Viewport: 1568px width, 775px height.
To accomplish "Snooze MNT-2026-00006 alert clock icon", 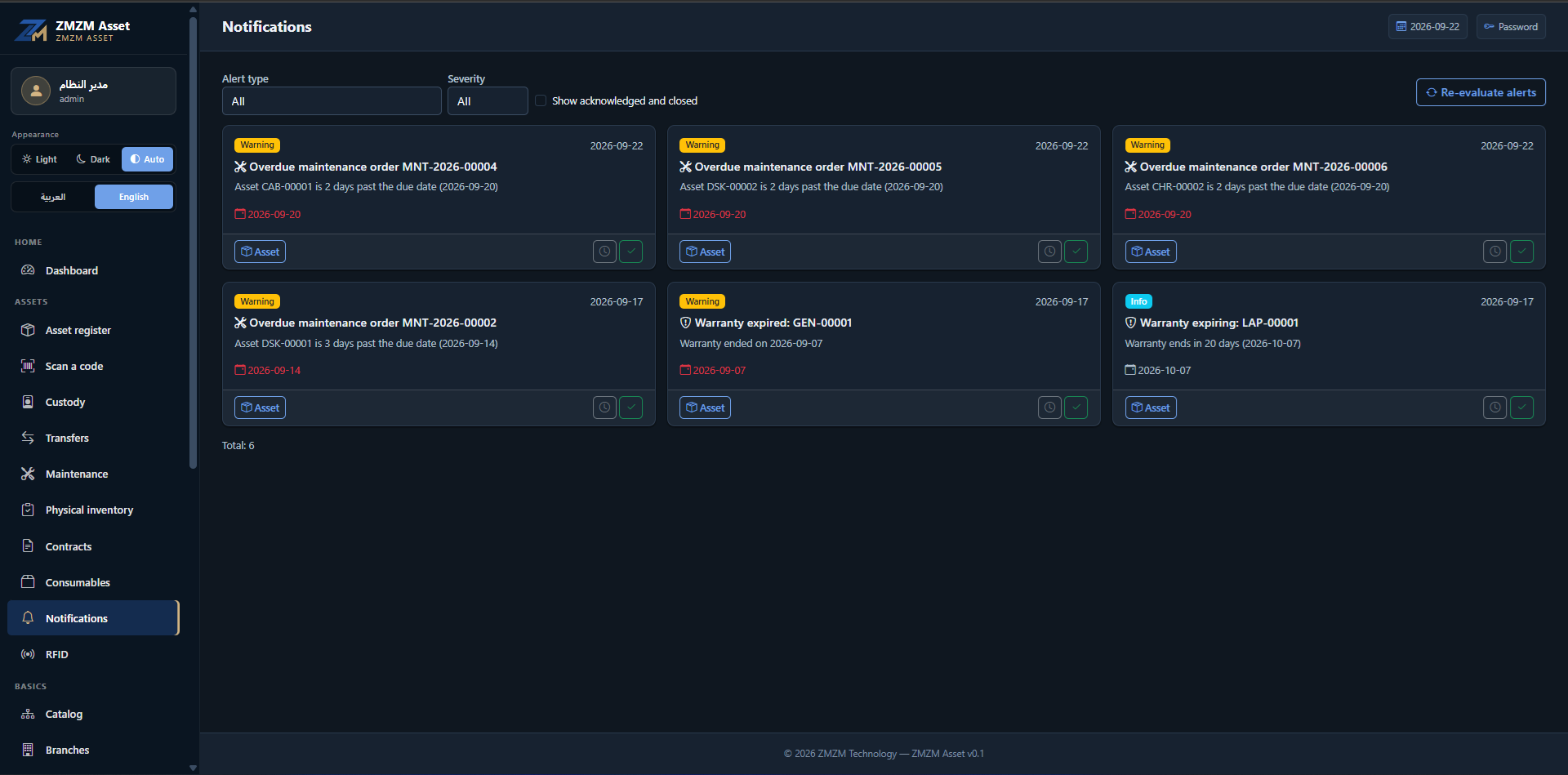I will (1494, 252).
